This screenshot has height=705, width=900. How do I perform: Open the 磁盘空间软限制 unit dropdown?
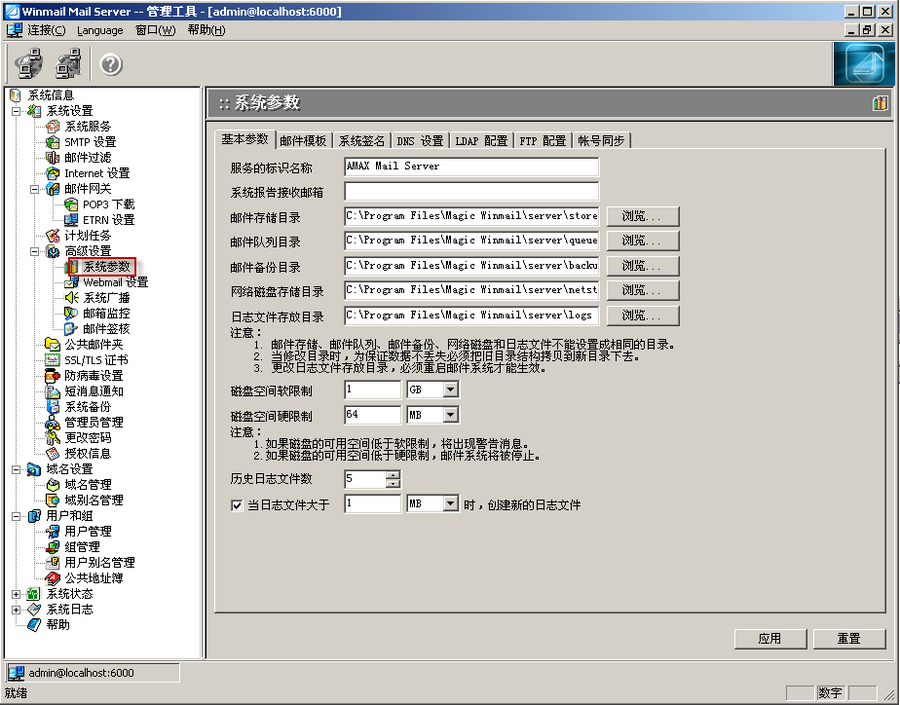tap(450, 390)
